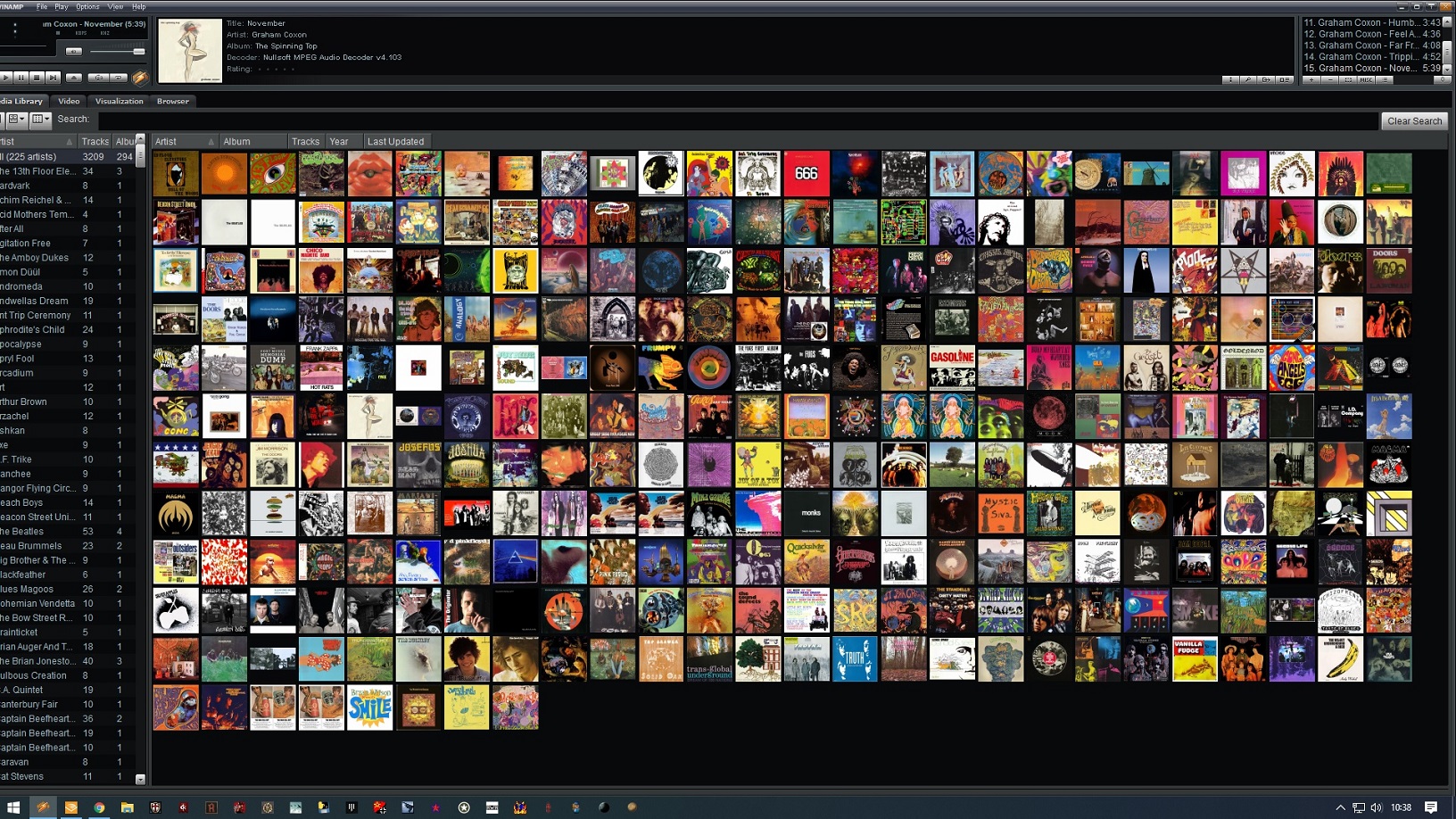Stop playback with the Stop button
Viewport: 1456px width, 819px height.
pyautogui.click(x=37, y=78)
